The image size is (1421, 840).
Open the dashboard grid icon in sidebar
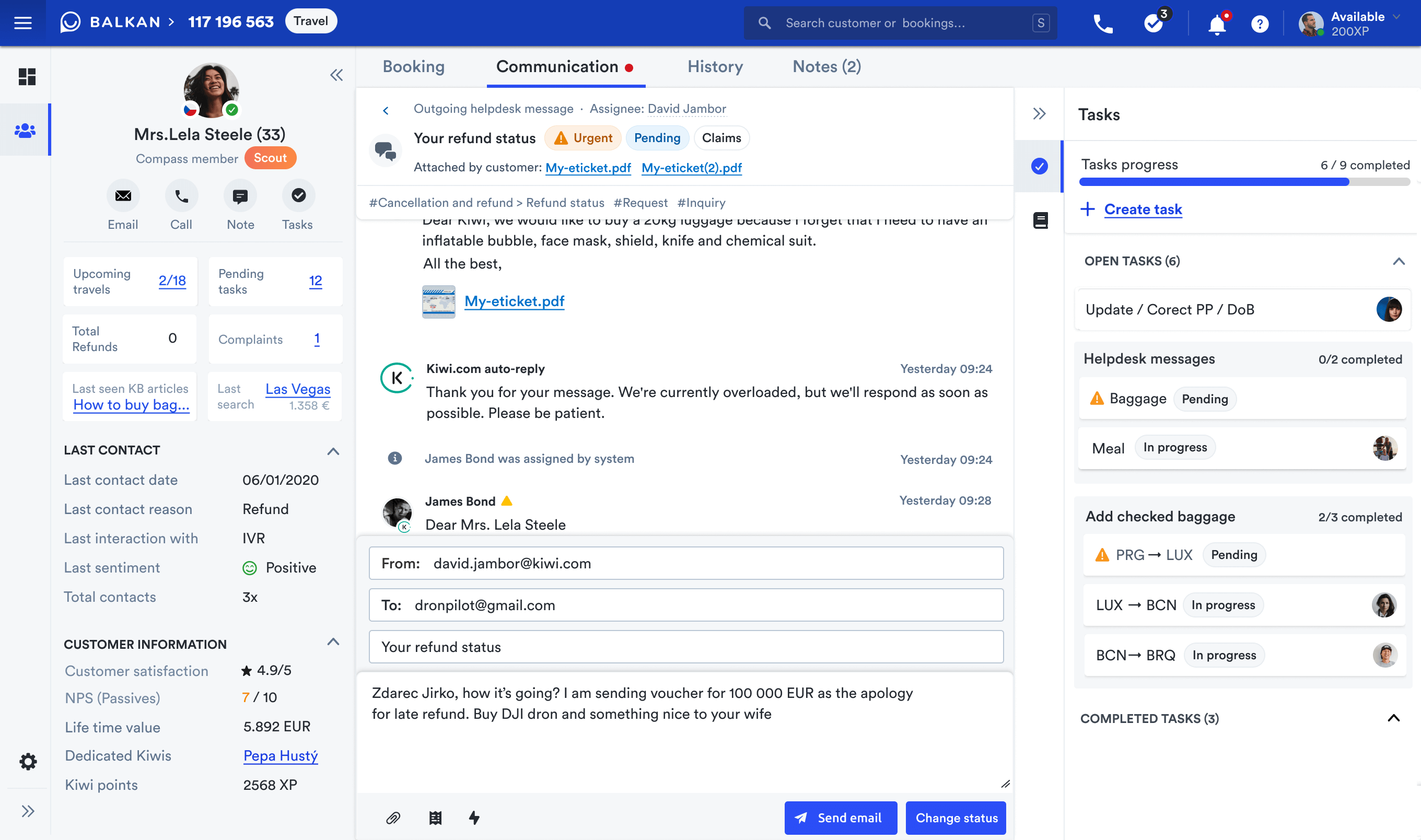pos(27,76)
